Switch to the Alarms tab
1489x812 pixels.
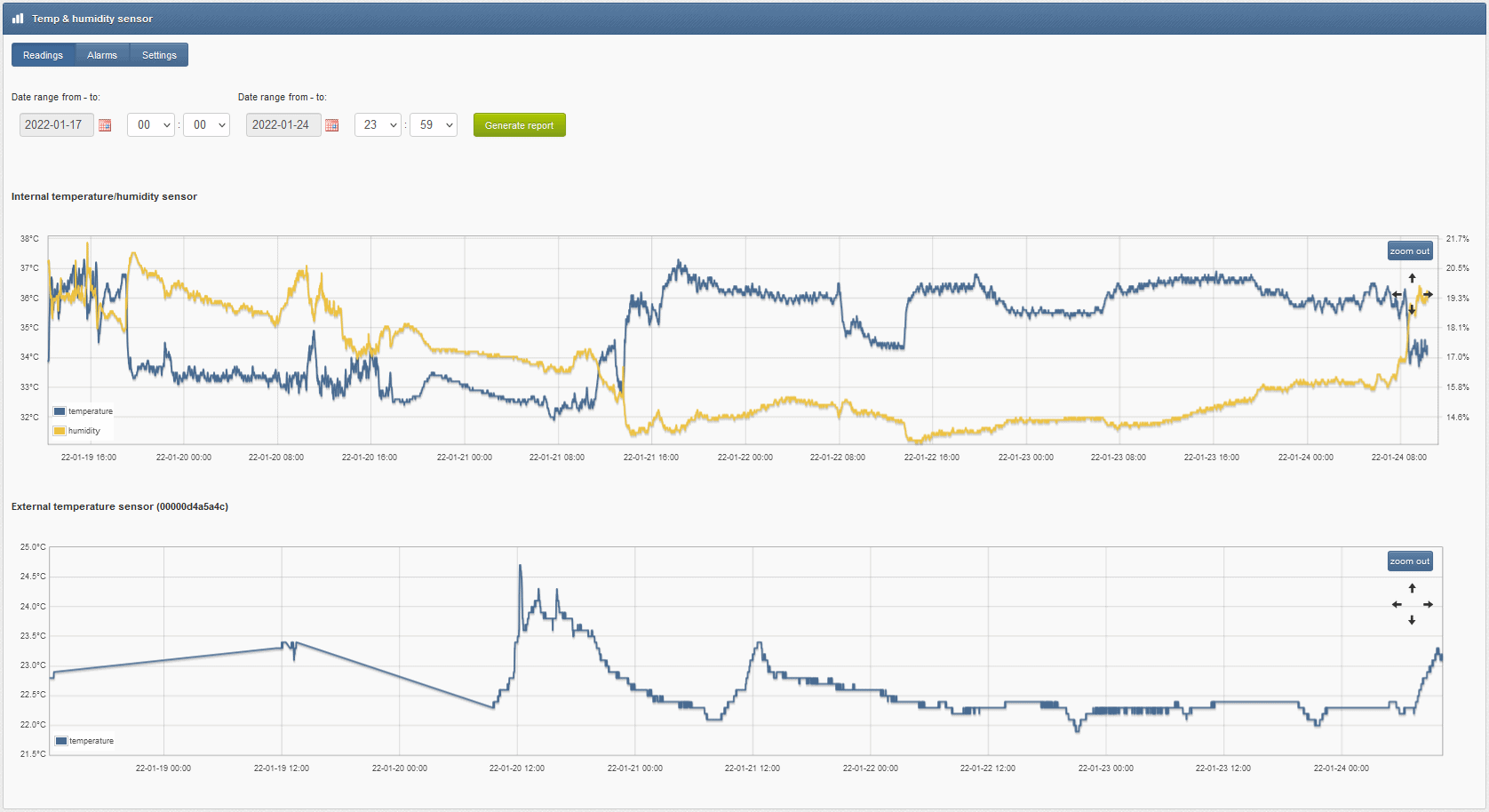click(102, 55)
